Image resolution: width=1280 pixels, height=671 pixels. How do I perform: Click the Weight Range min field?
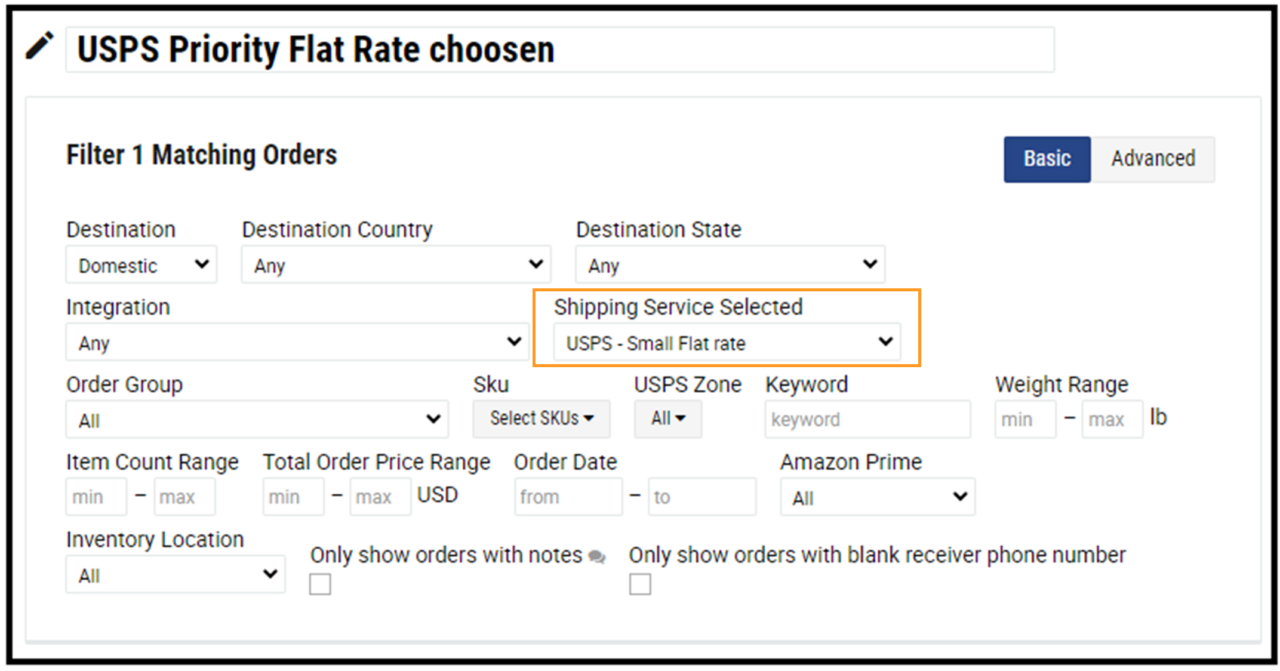pyautogui.click(x=1024, y=419)
